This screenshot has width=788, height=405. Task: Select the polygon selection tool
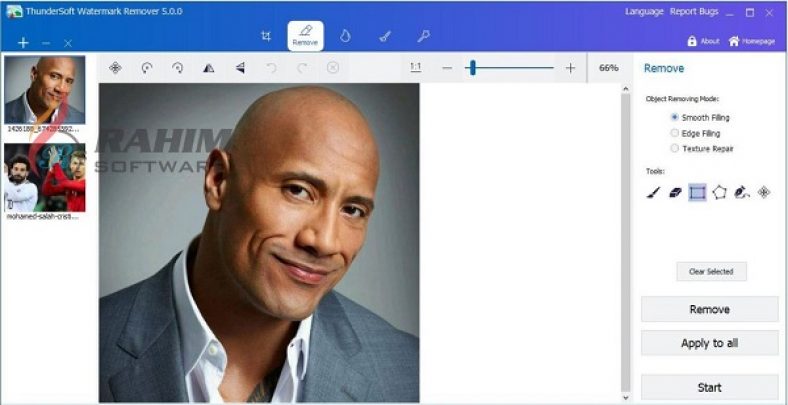click(720, 192)
